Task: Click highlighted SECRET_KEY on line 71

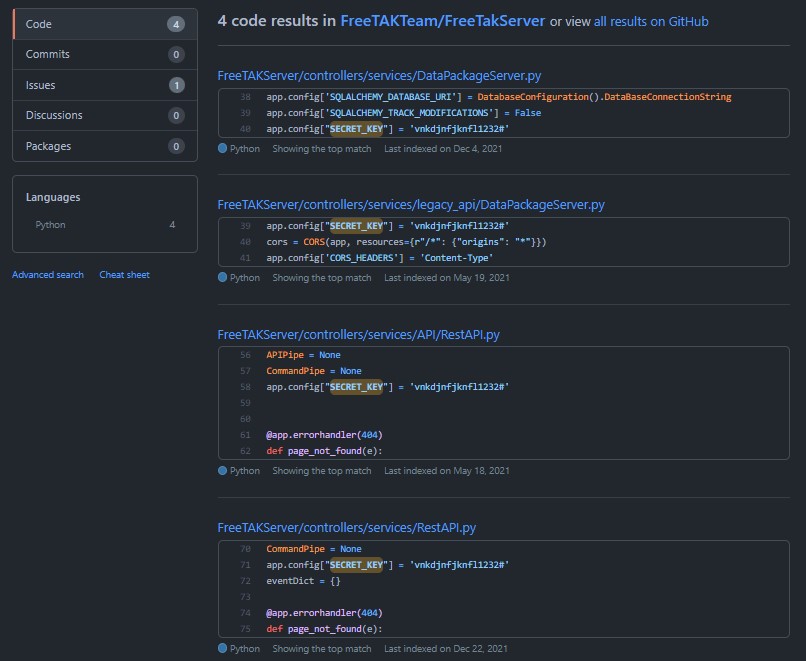Action: coord(357,565)
